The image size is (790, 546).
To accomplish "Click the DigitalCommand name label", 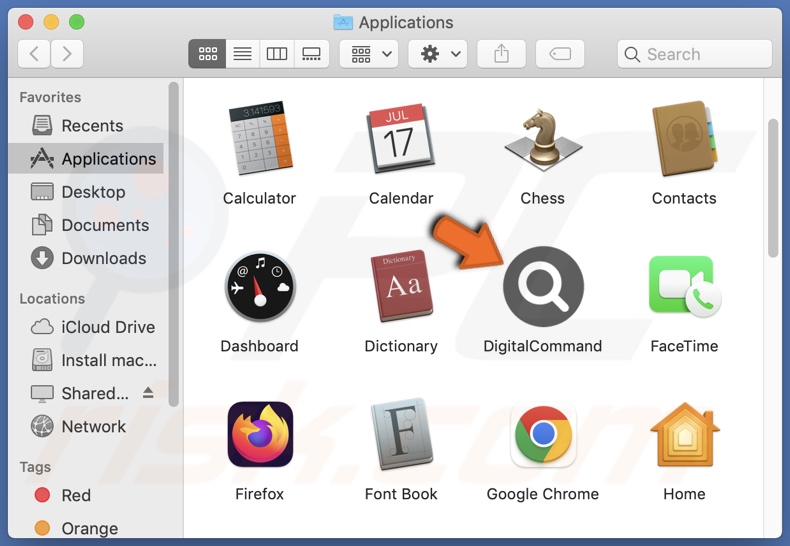I will click(x=543, y=346).
